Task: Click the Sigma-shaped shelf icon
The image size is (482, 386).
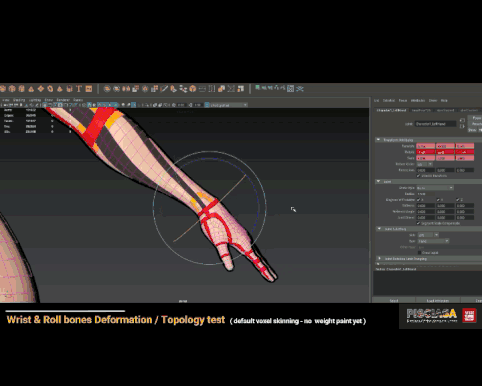Action: [x=231, y=89]
